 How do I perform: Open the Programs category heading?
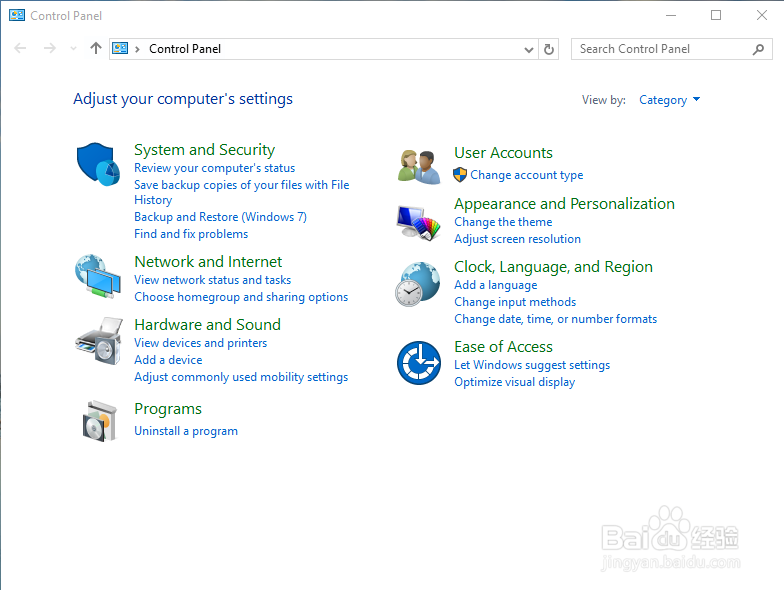pos(168,409)
